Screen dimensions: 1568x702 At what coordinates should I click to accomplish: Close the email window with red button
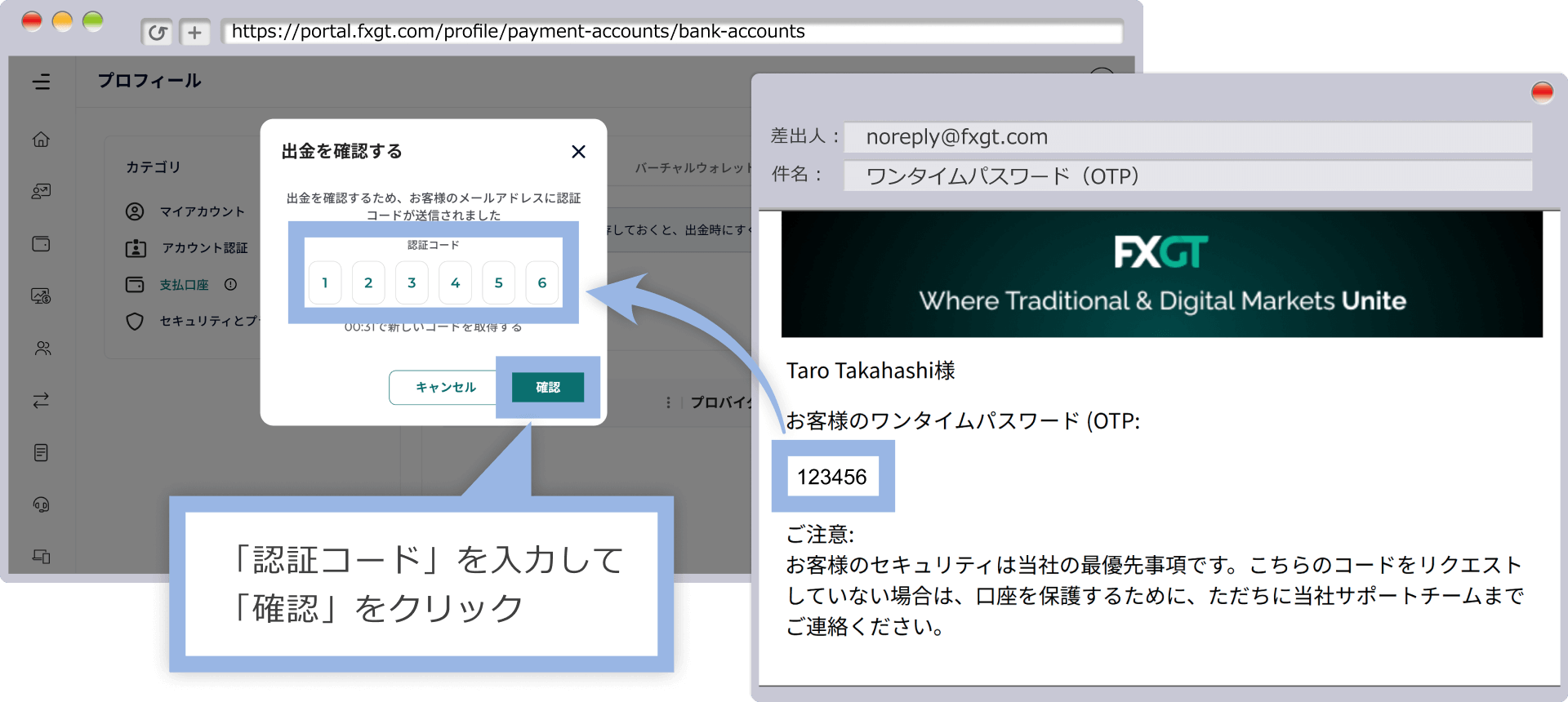[1542, 93]
